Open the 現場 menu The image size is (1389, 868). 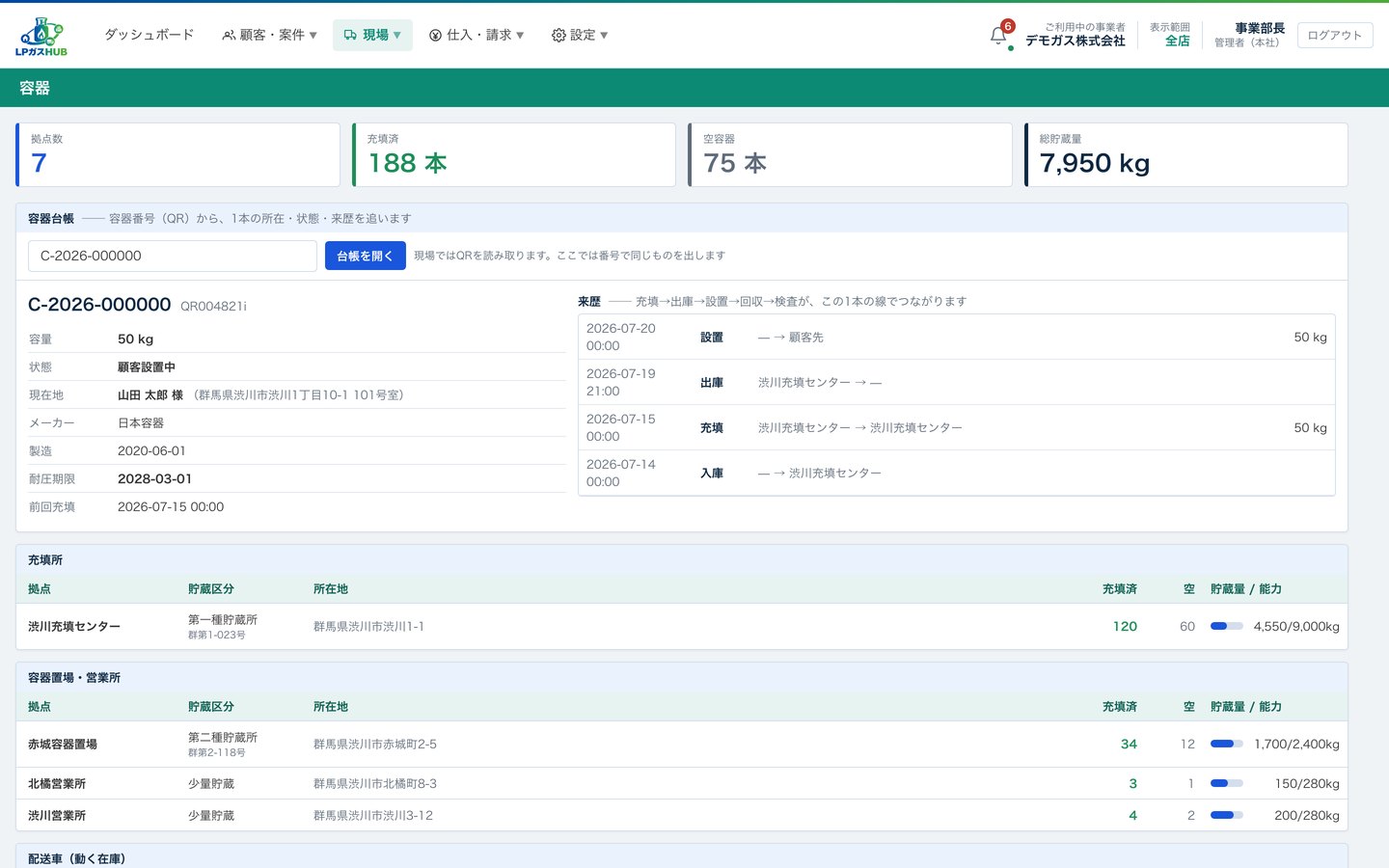(372, 35)
